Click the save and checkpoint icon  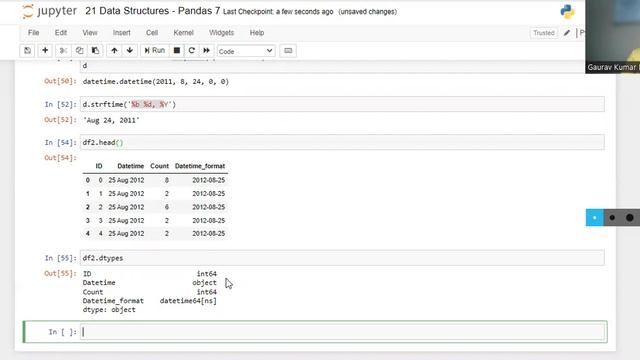(x=27, y=51)
